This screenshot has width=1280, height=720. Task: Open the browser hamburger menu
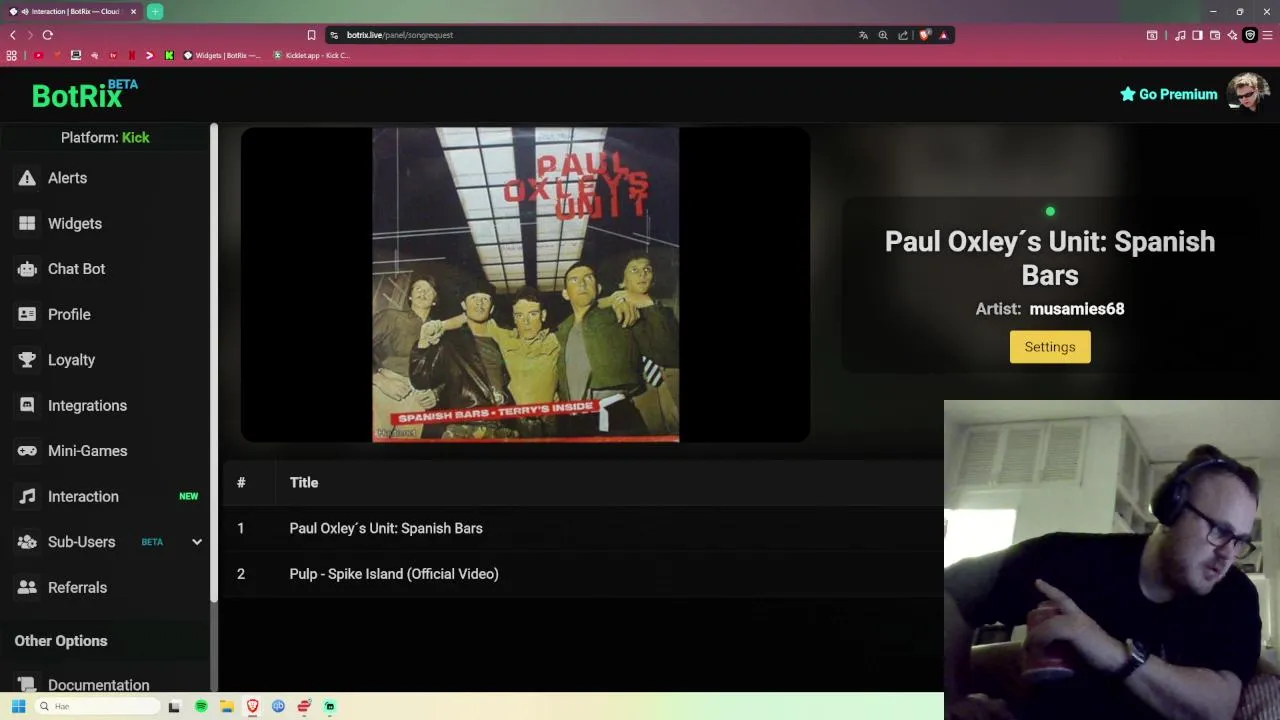tap(1268, 35)
